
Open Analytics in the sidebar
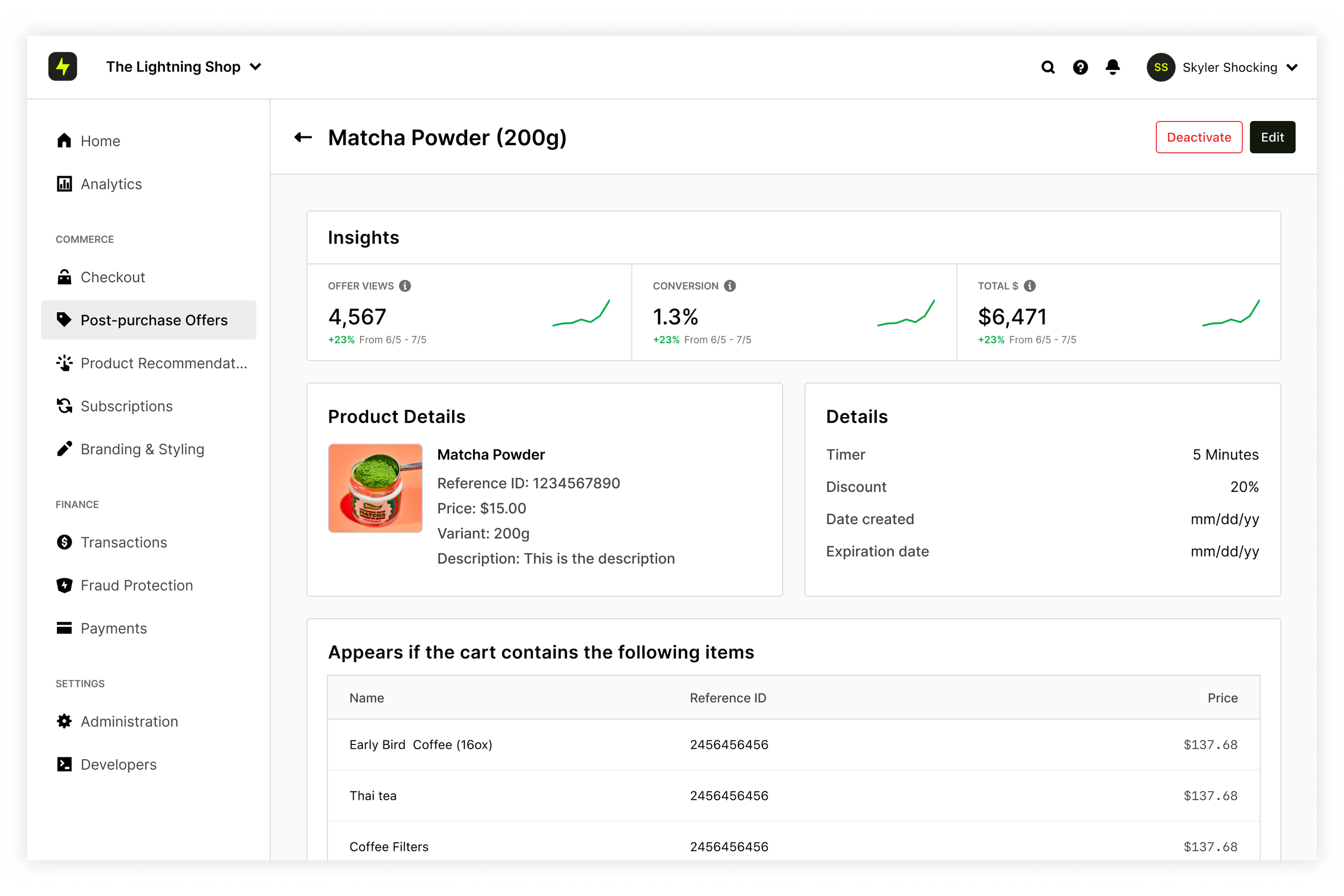point(111,184)
